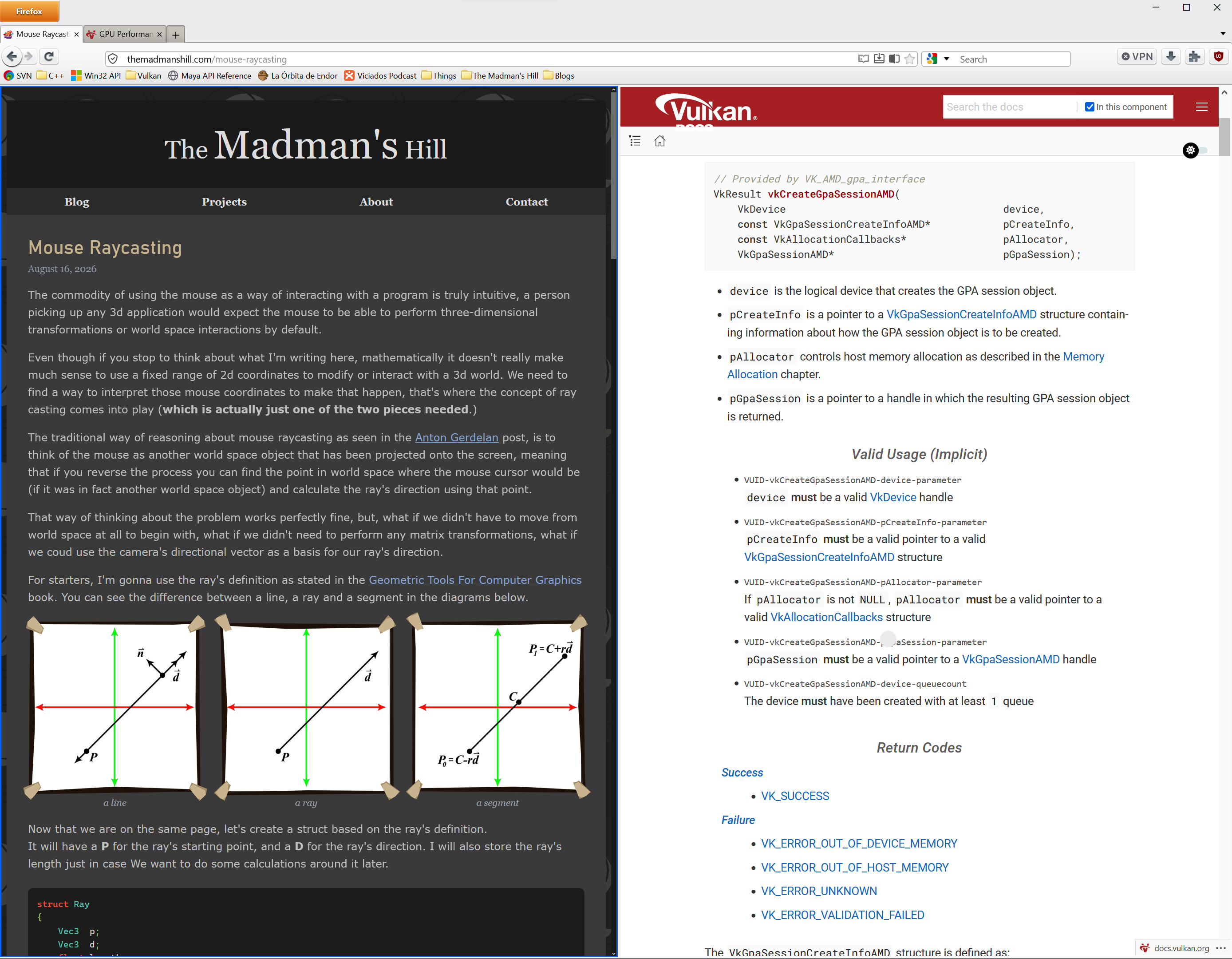The height and width of the screenshot is (959, 1232).
Task: Open Contact in site navigation
Action: coord(526,202)
